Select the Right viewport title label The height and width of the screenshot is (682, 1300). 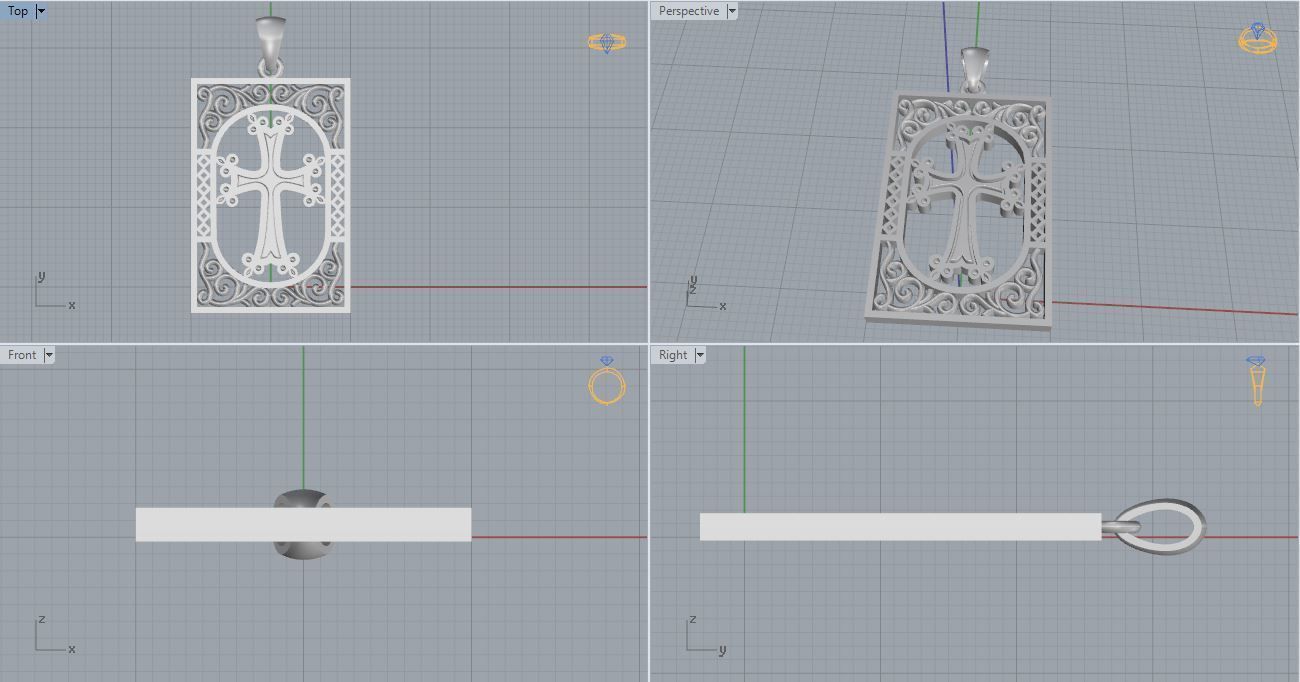[x=673, y=355]
